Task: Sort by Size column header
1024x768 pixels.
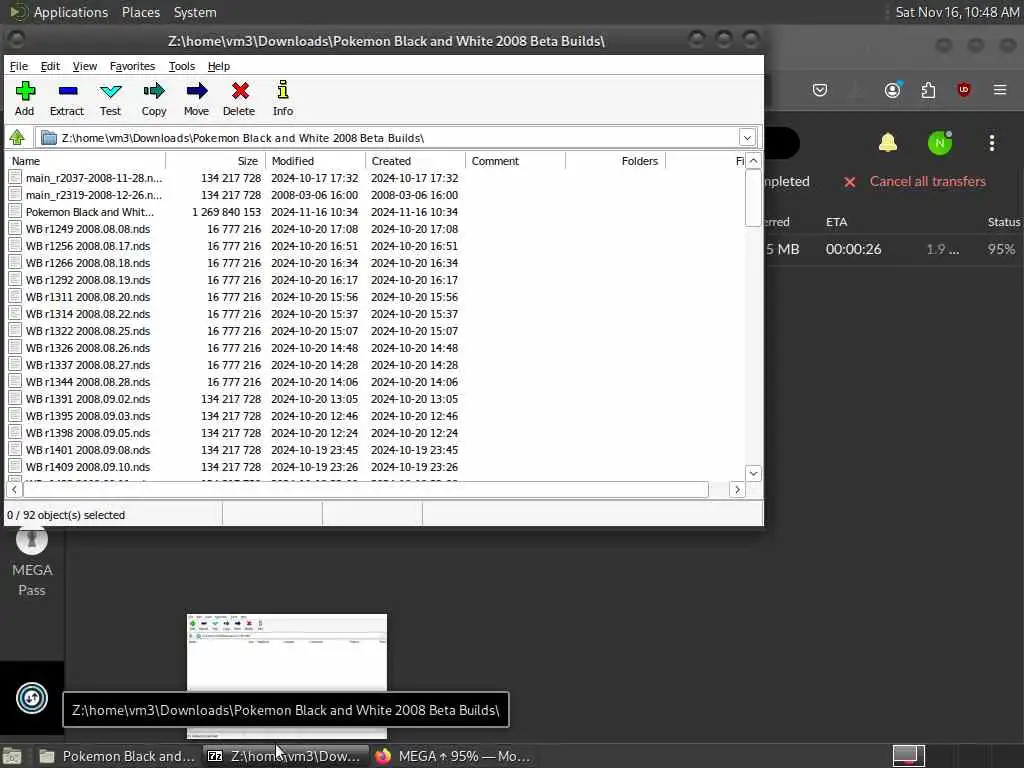Action: click(216, 161)
